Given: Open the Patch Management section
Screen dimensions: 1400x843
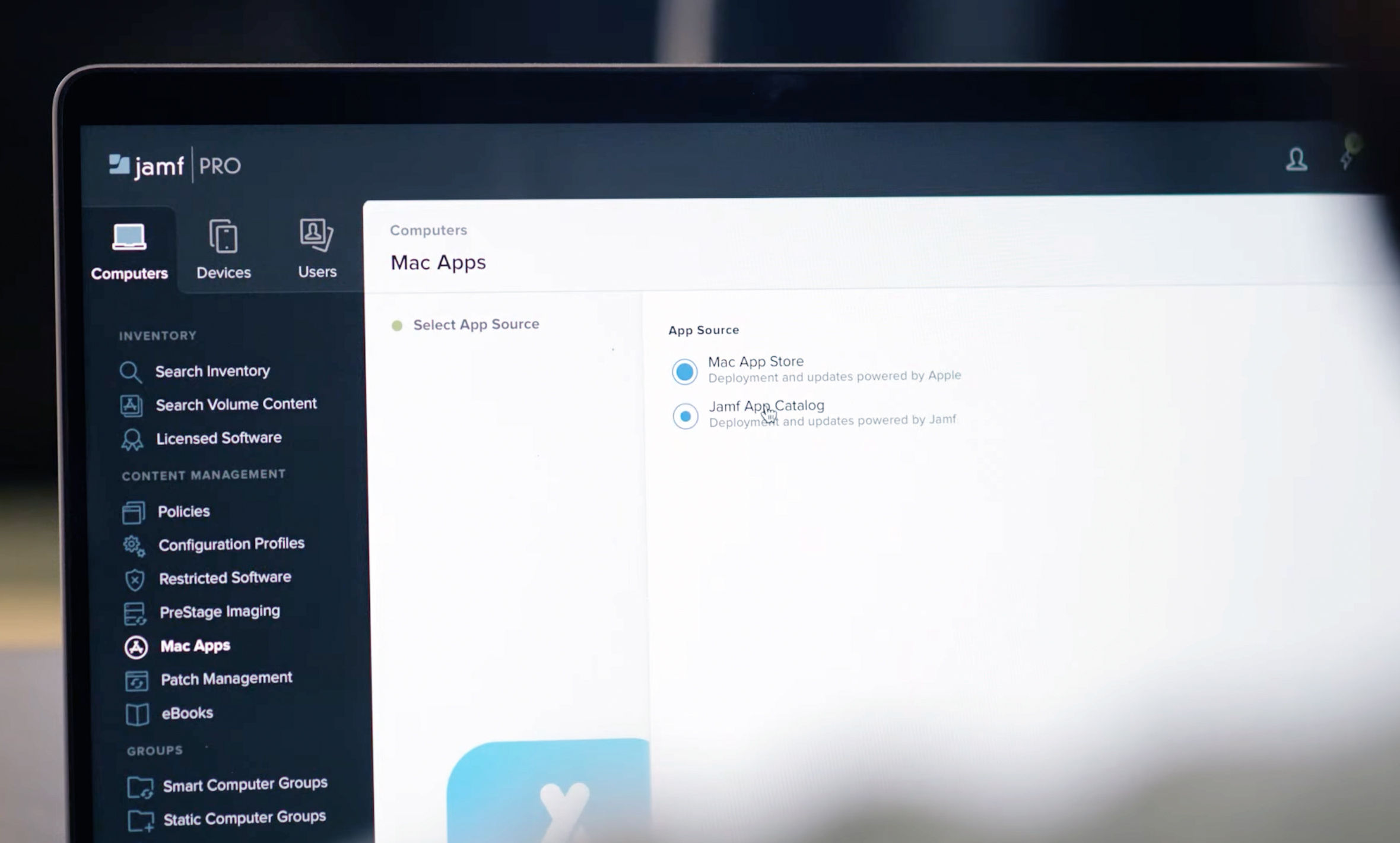Looking at the screenshot, I should pyautogui.click(x=227, y=679).
